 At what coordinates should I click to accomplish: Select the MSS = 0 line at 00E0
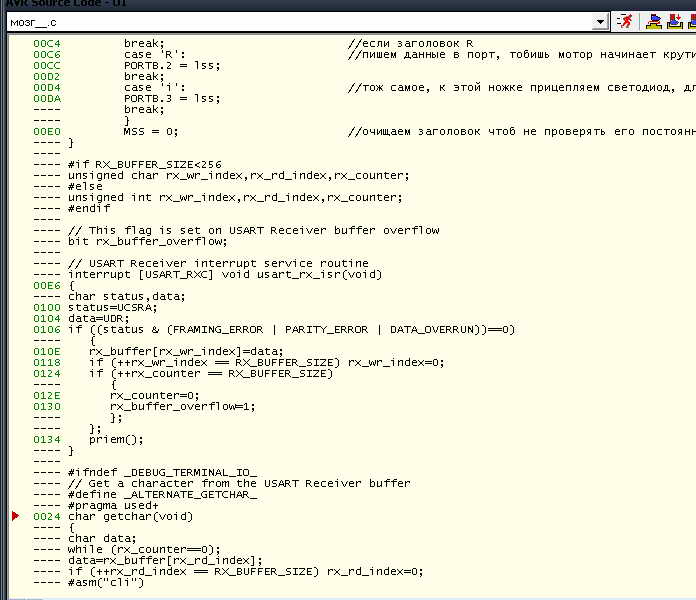[150, 131]
